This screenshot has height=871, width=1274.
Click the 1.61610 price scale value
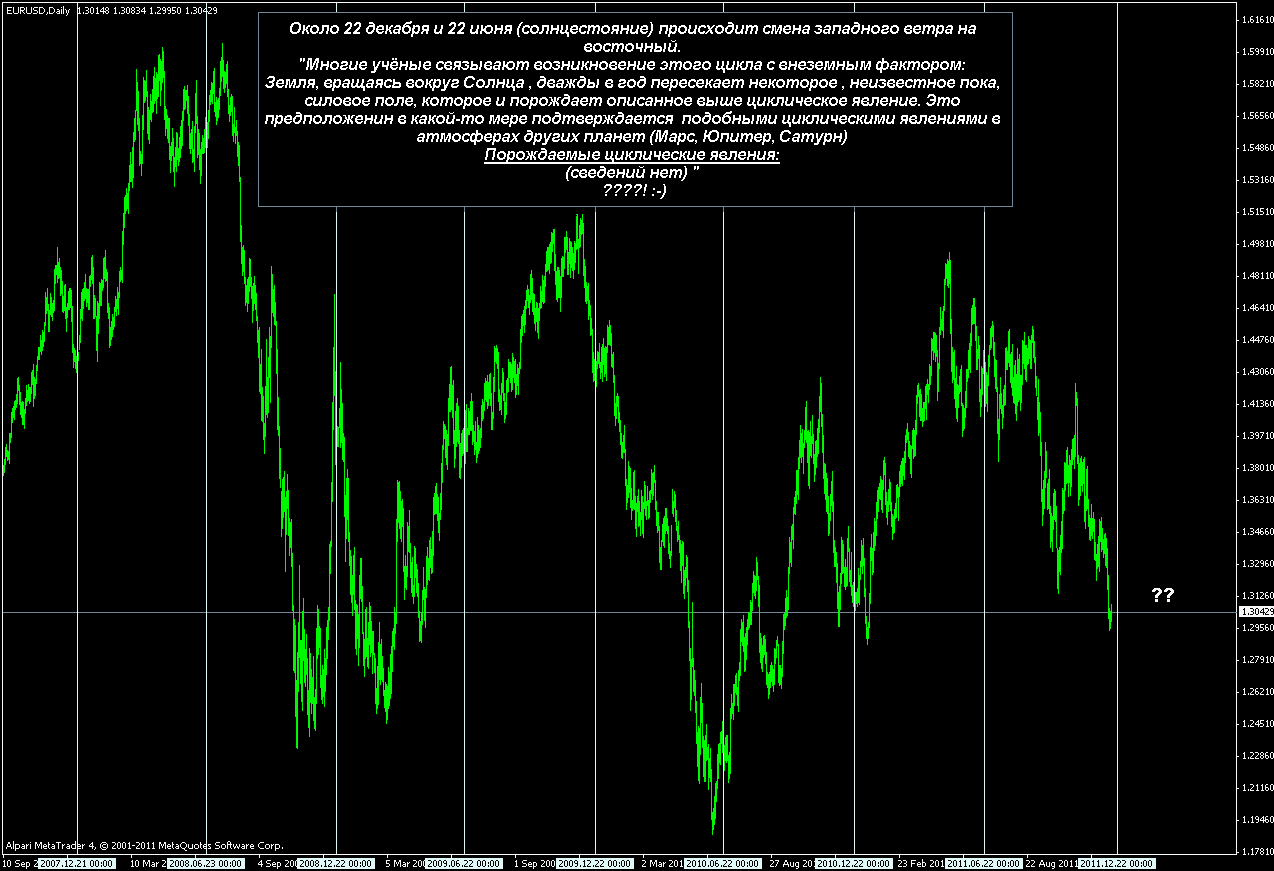click(1254, 20)
